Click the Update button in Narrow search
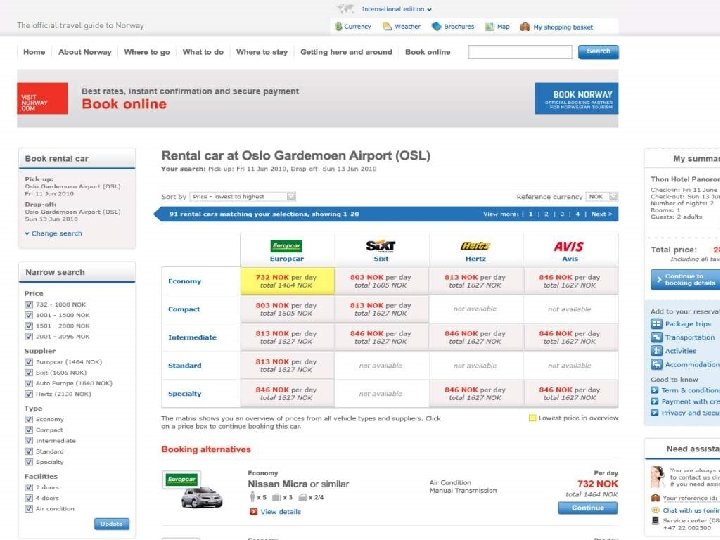720x540 pixels. click(112, 524)
